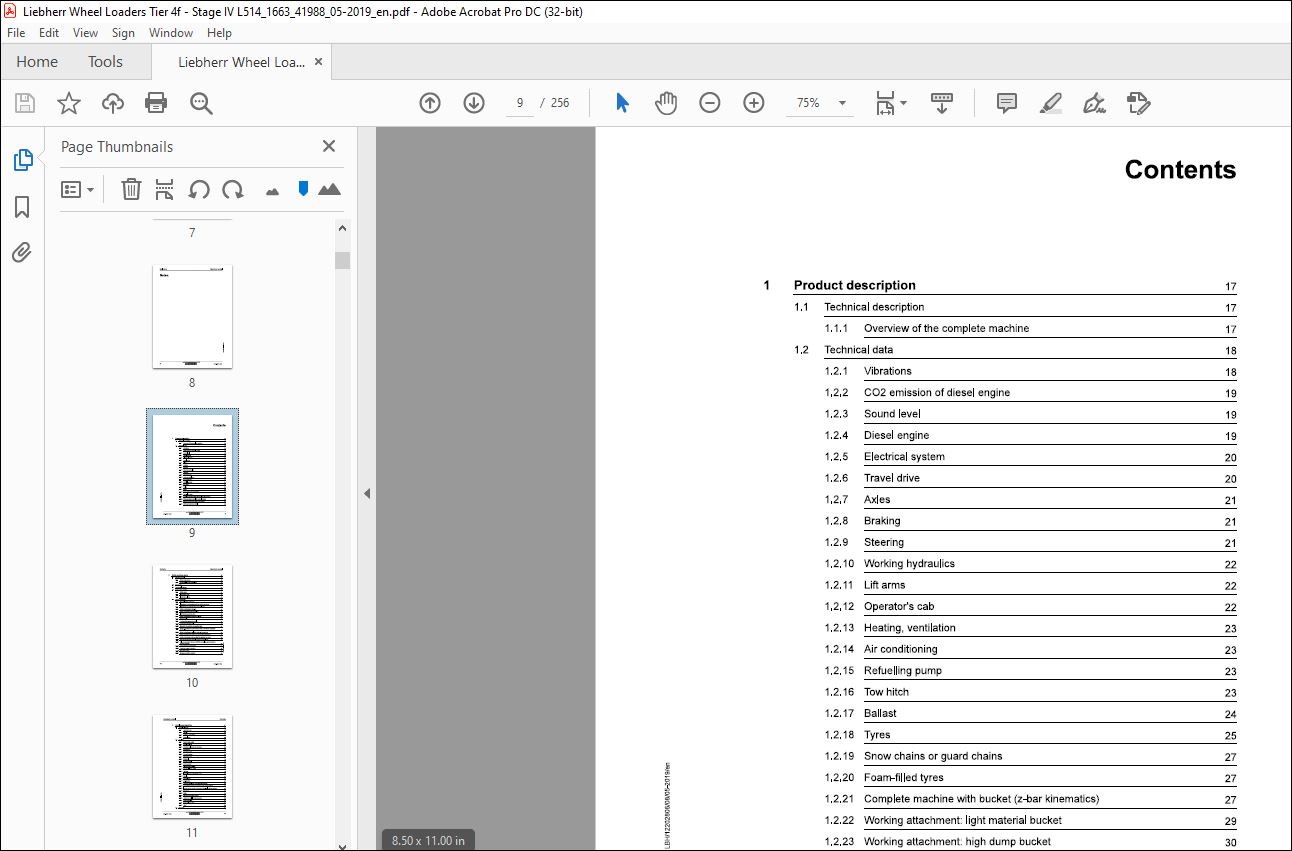Bookmark this file with star icon

click(x=69, y=103)
